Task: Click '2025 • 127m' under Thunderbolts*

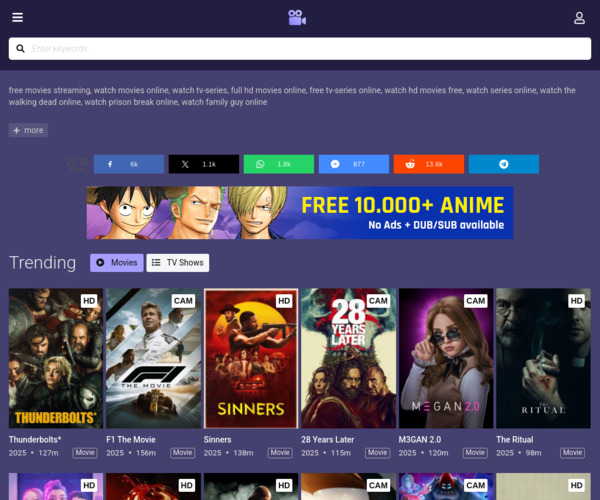Action: pos(34,453)
